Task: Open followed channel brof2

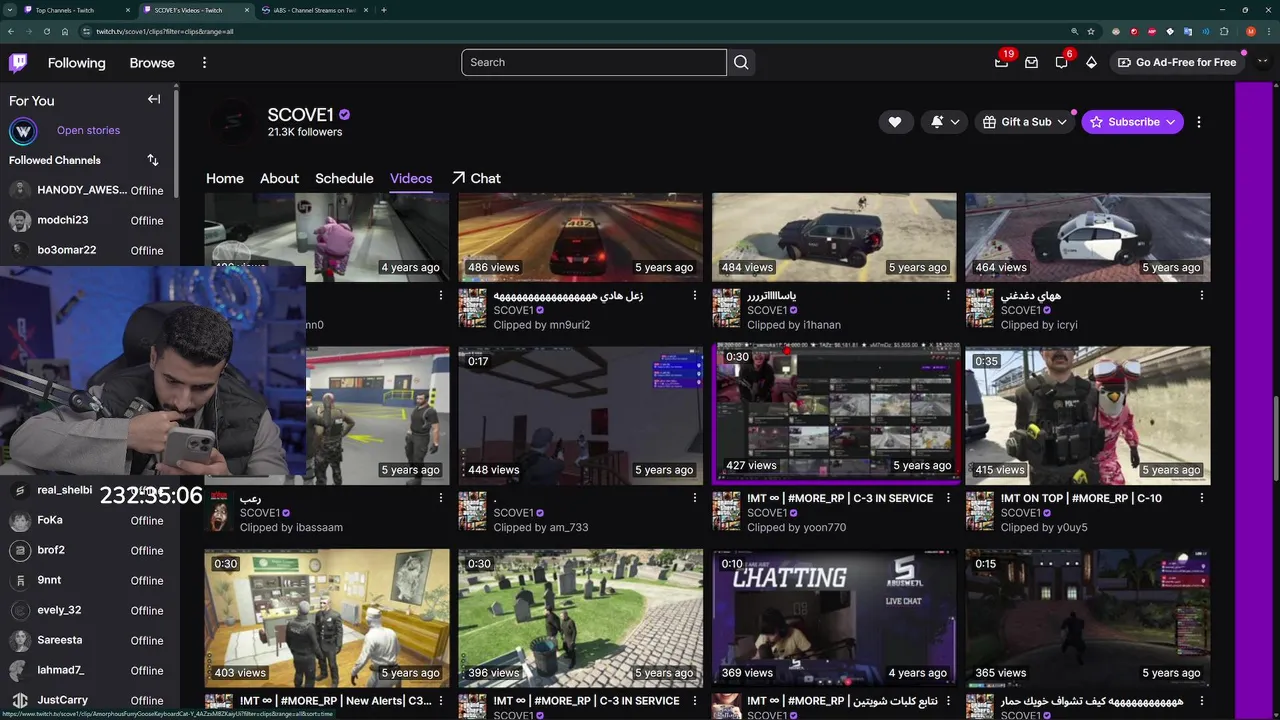Action: [88, 550]
